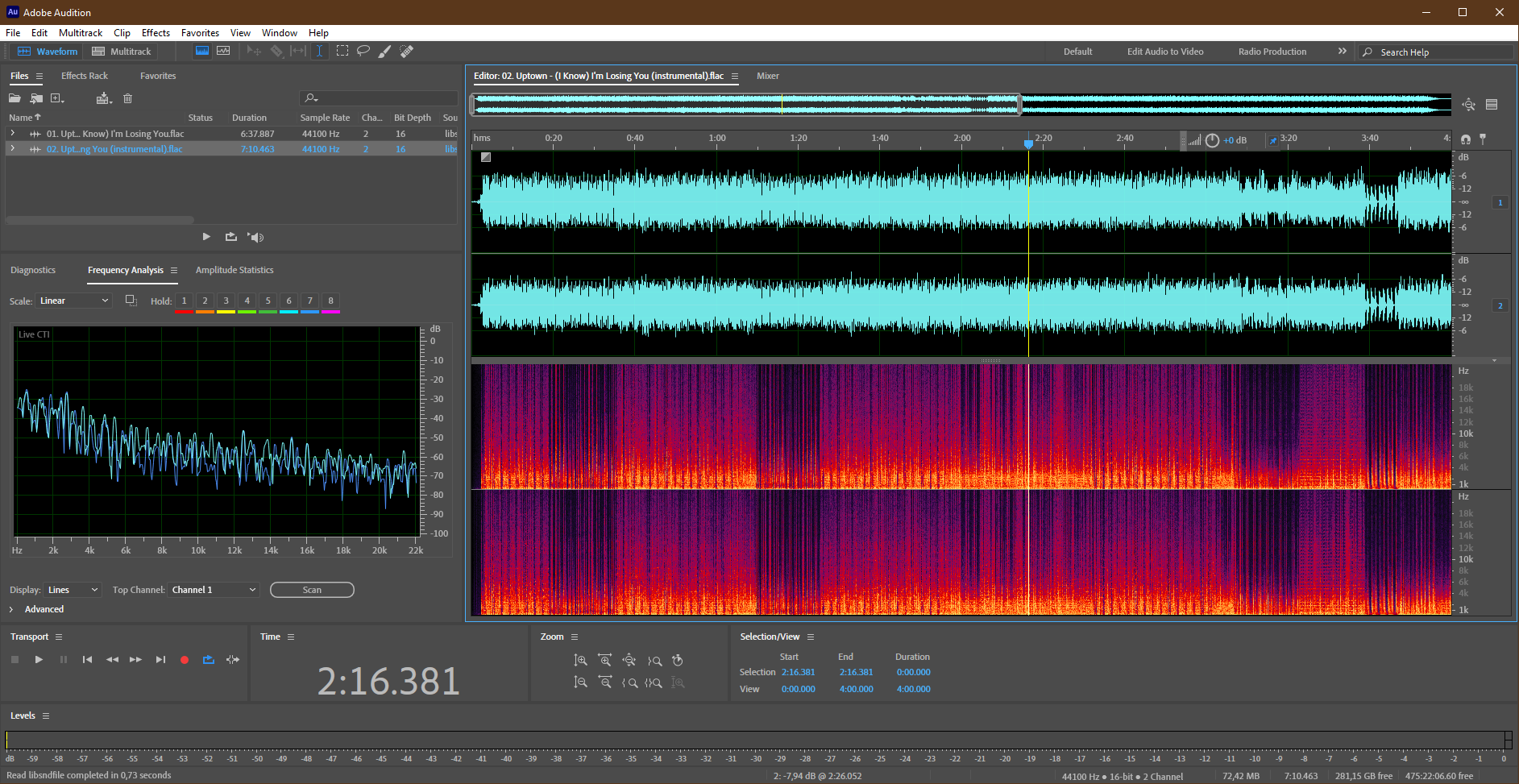1519x784 pixels.
Task: Expand the Advanced section
Action: pos(11,609)
